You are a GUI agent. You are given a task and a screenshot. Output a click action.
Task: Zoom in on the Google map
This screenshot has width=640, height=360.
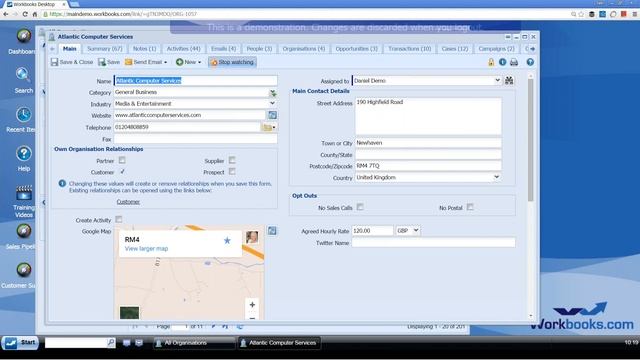(252, 304)
